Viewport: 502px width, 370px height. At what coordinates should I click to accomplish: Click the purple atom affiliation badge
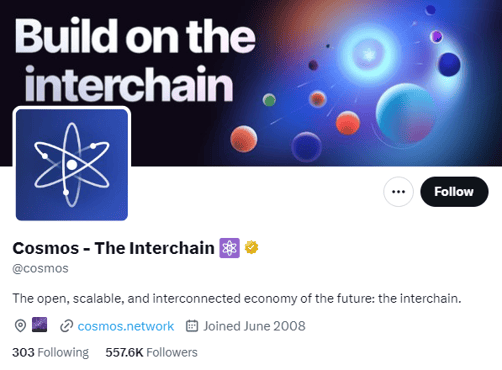tap(229, 248)
